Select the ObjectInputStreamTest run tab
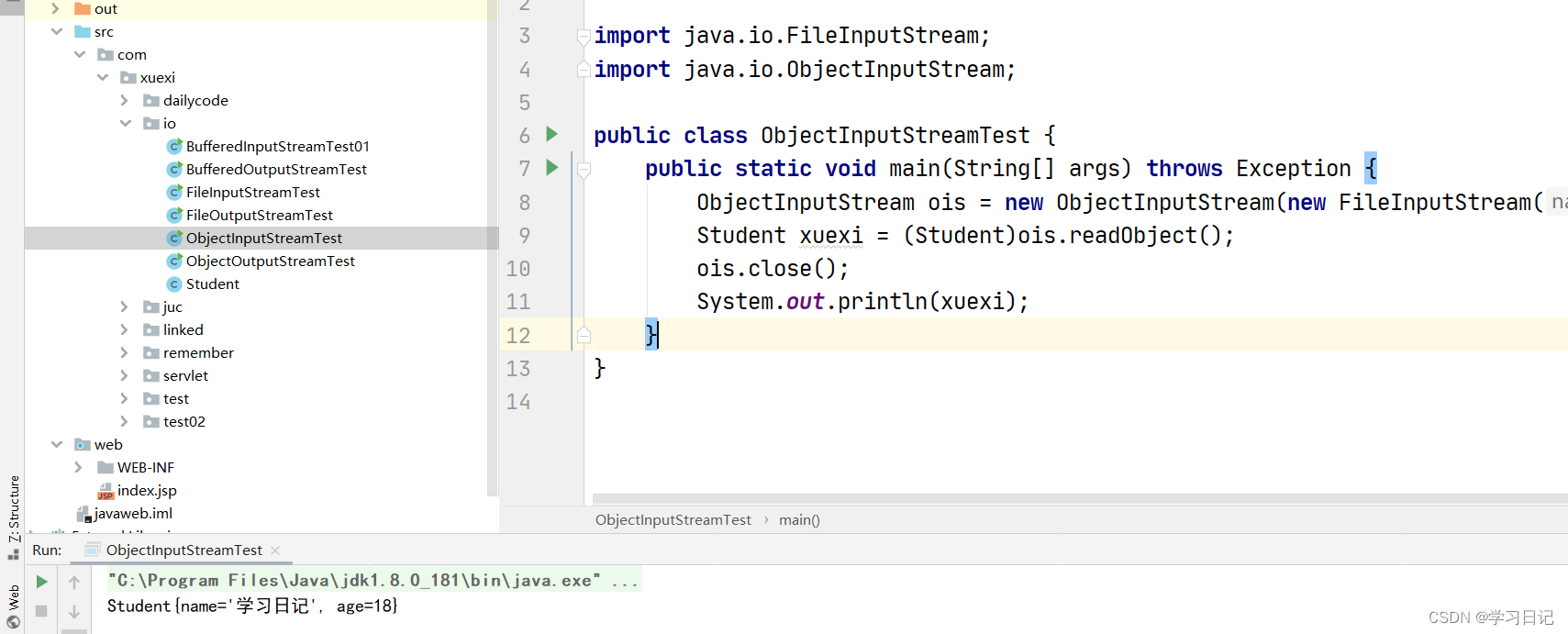Viewport: 1568px width, 634px height. click(x=183, y=551)
